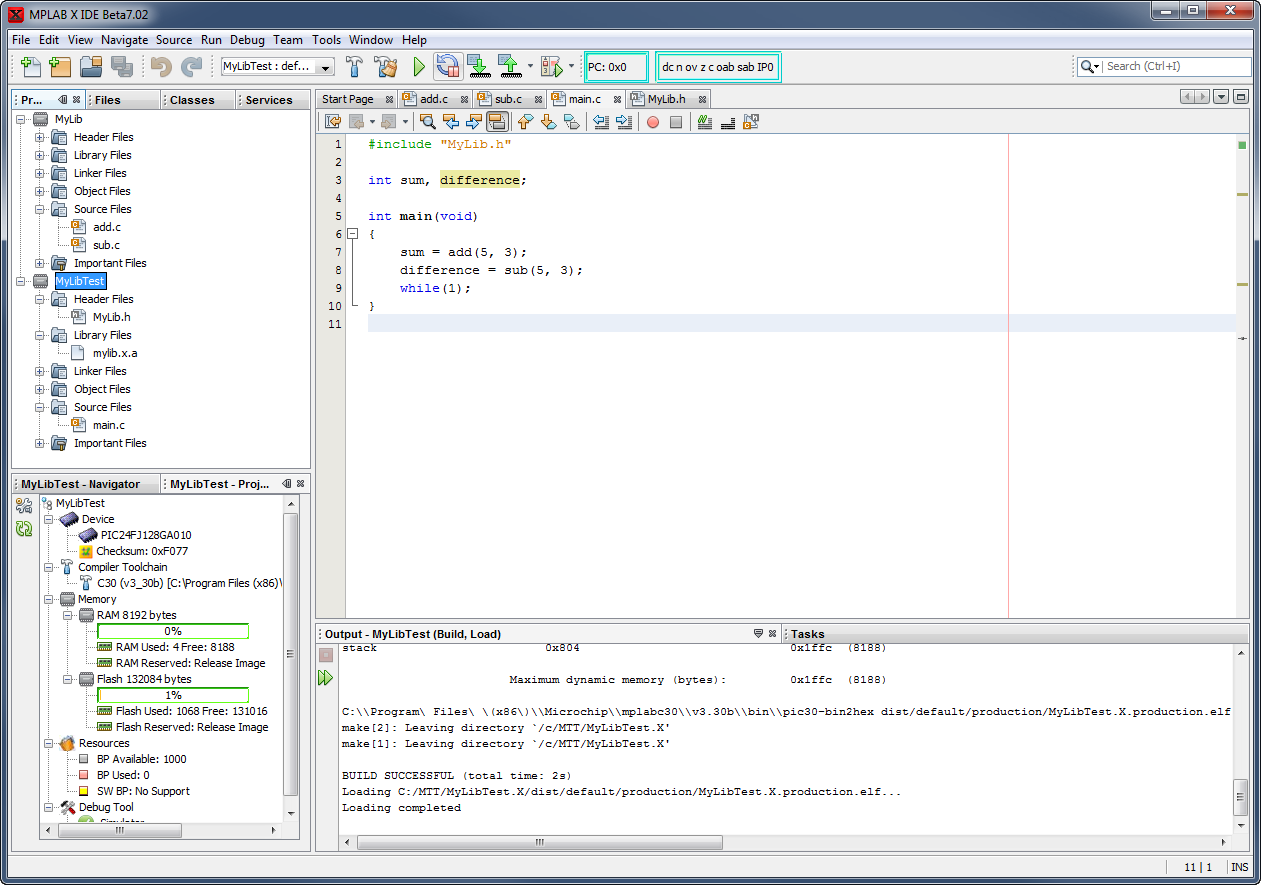Run the project with green play icon
This screenshot has width=1261, height=885.
(x=419, y=67)
